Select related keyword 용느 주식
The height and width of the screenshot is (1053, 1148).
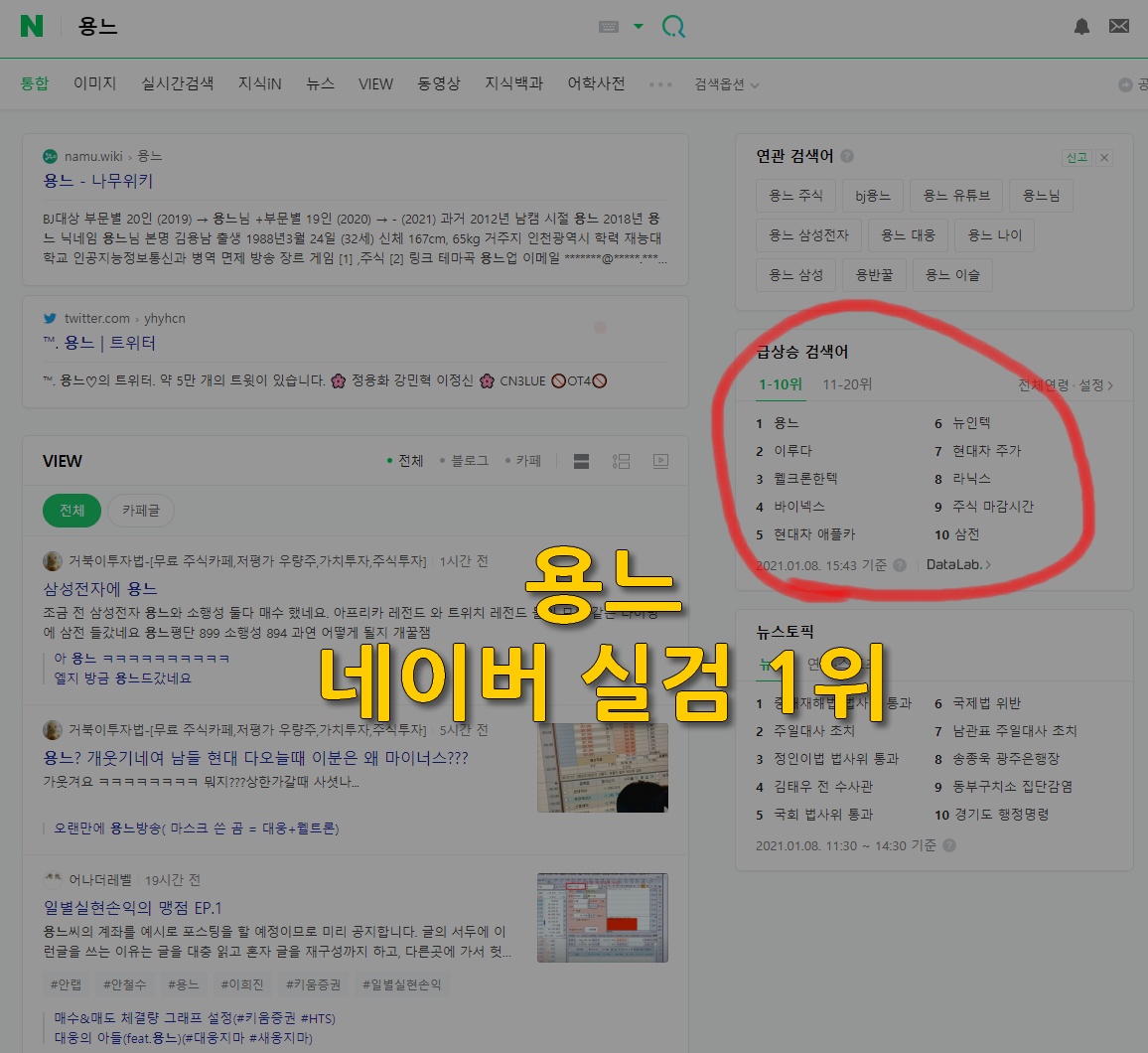pyautogui.click(x=795, y=196)
